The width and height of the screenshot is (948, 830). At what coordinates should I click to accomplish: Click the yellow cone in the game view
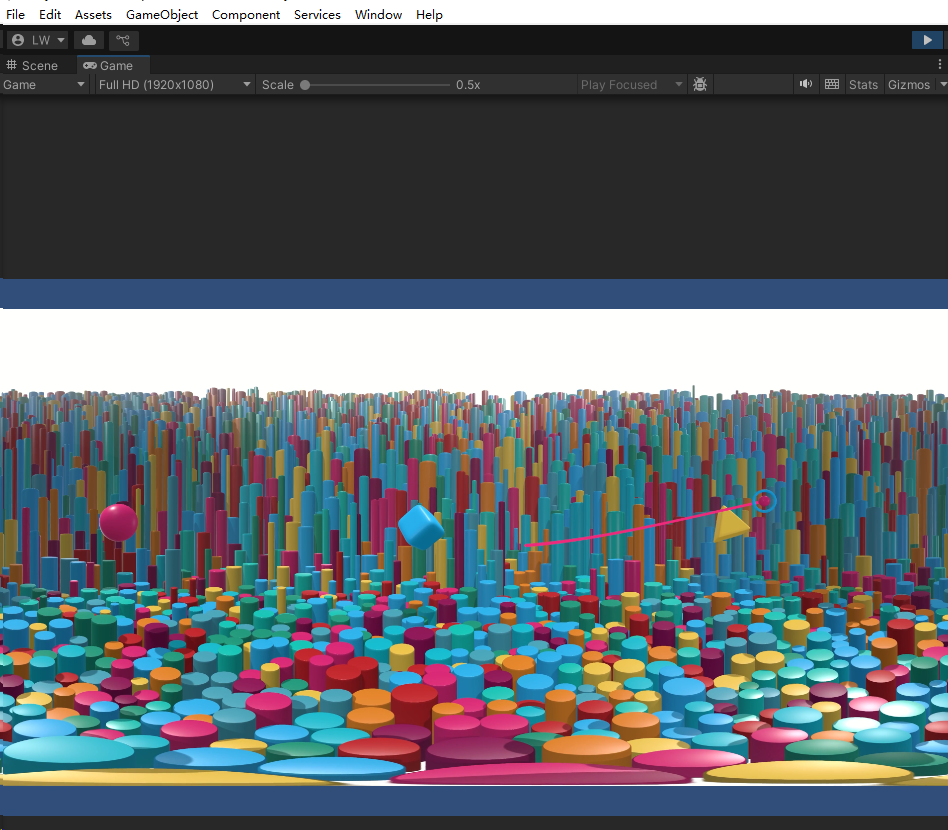pos(730,524)
